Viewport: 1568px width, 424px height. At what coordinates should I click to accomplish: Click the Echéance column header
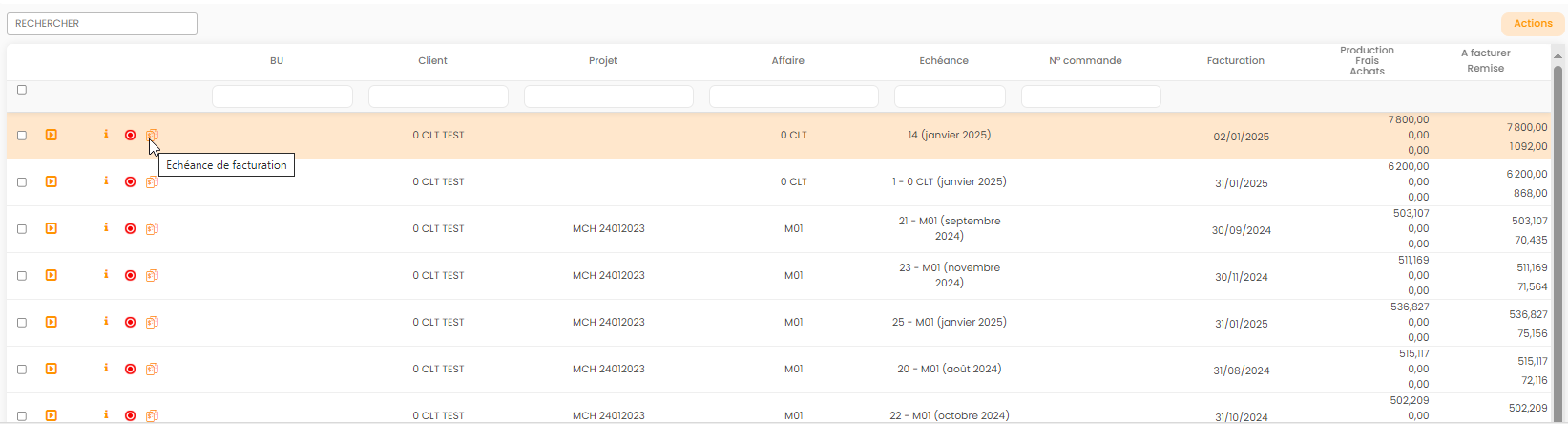tap(943, 60)
